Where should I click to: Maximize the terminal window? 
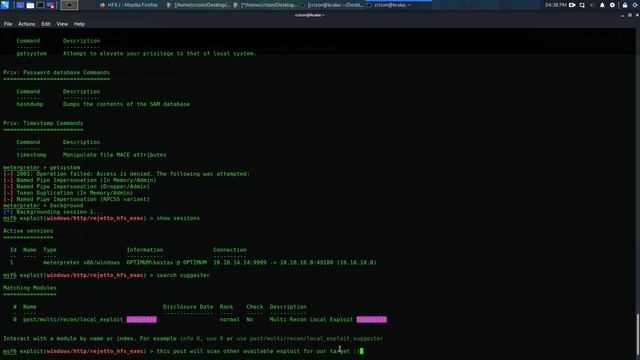point(630,15)
